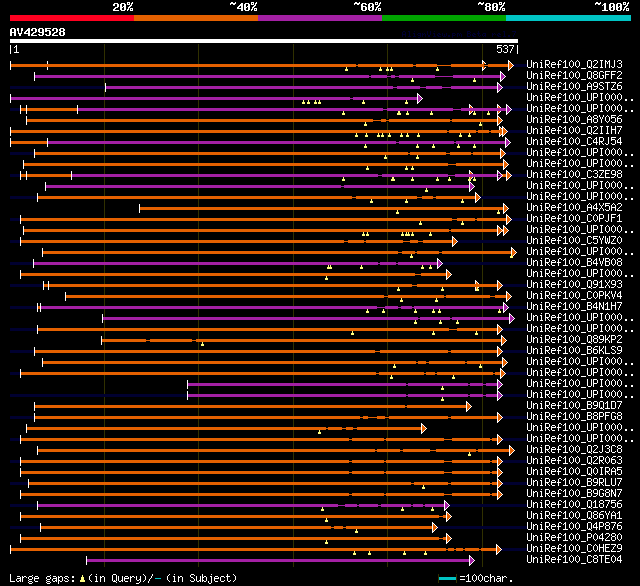The width and height of the screenshot is (640, 586).
Task: Open the UniRef100_Q8GFF2 hit label
Action: [x=574, y=75]
